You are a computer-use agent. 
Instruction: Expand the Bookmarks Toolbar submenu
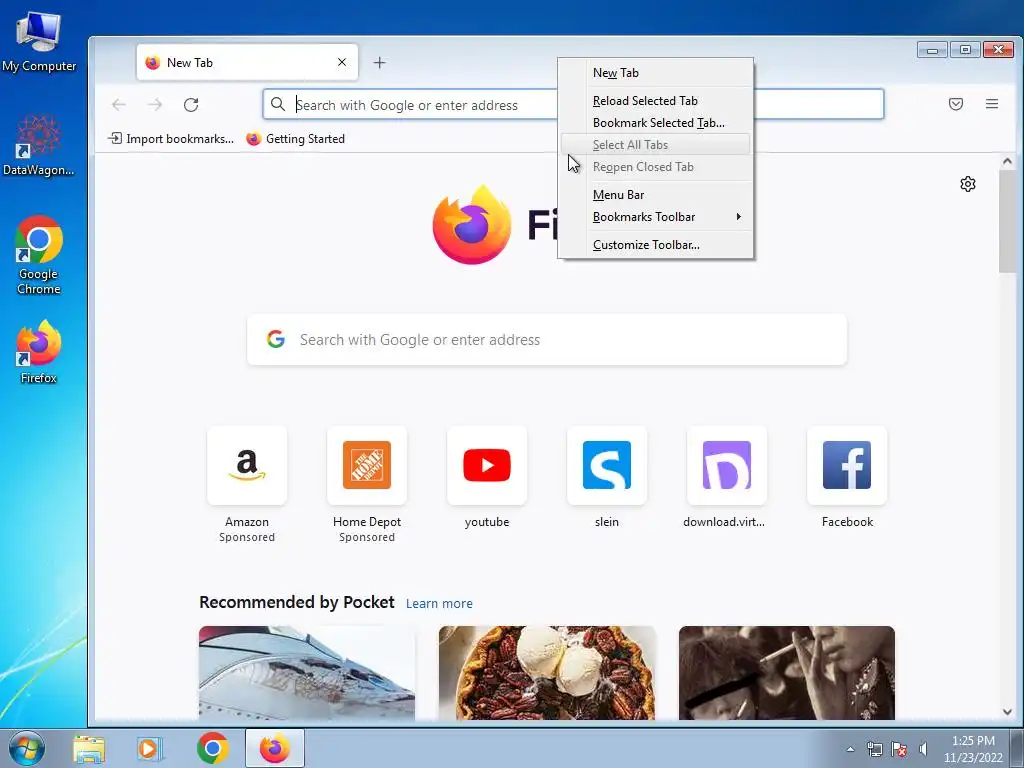[655, 217]
